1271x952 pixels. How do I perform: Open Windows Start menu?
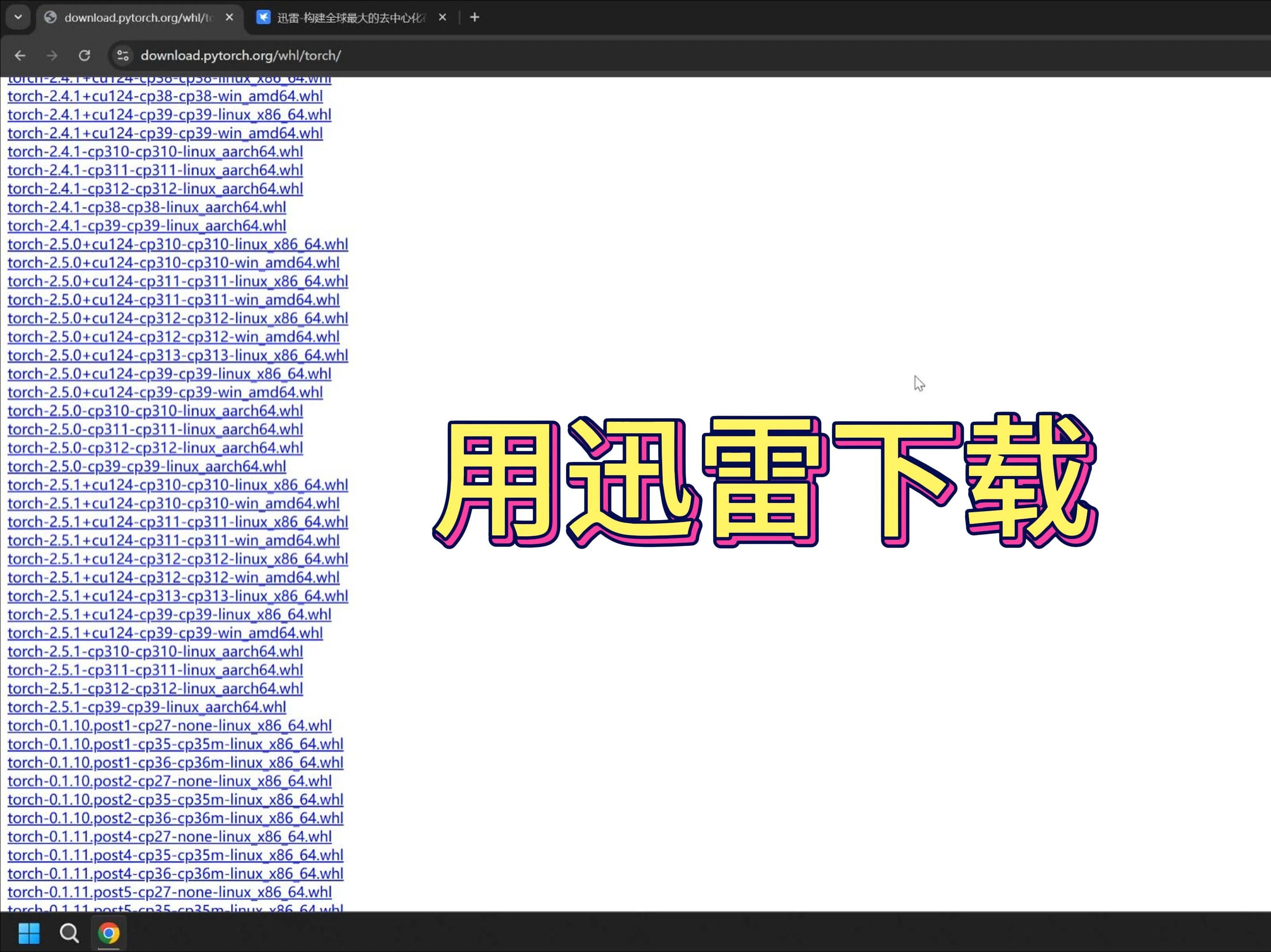[x=29, y=933]
